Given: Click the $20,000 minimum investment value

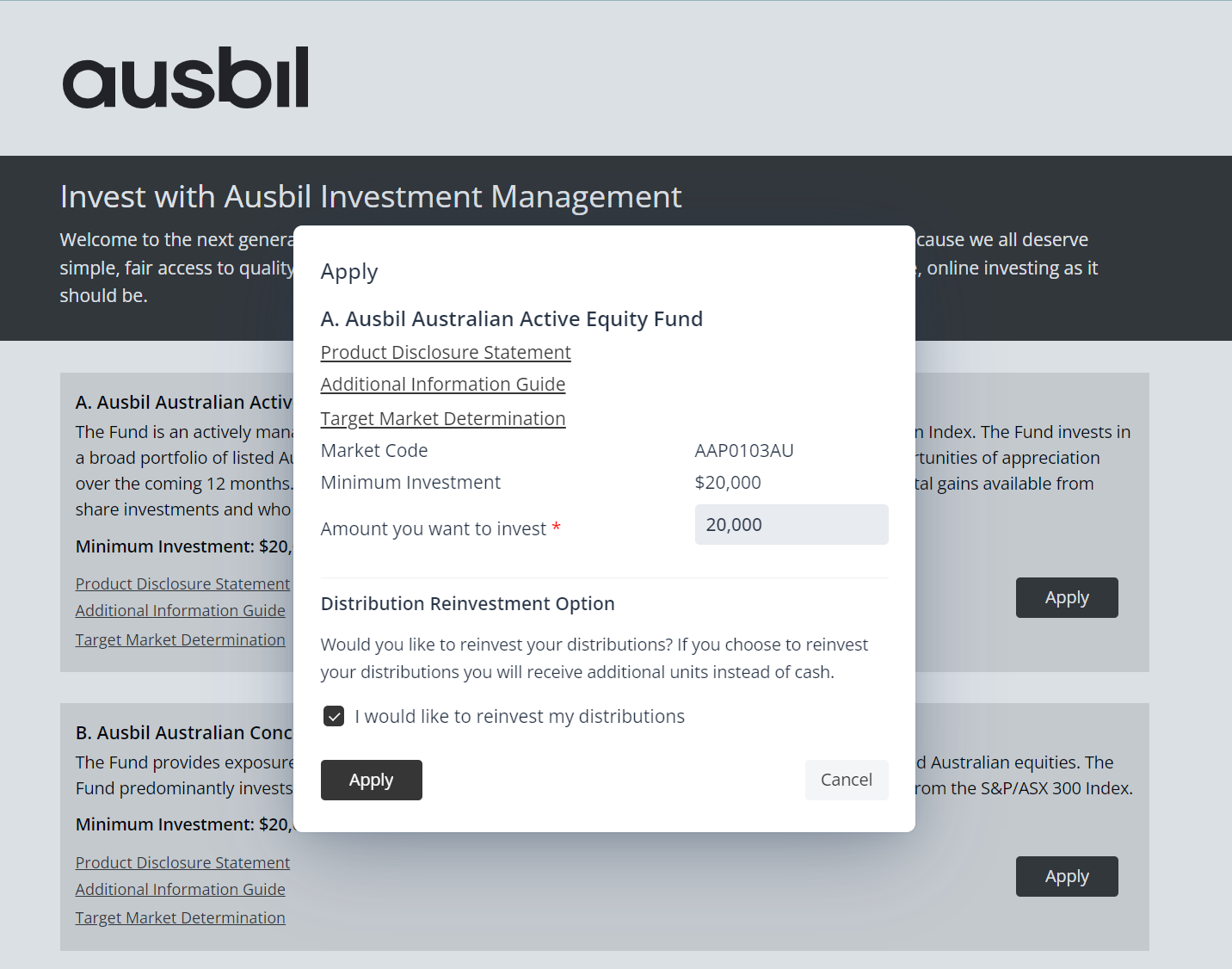Looking at the screenshot, I should (x=728, y=482).
